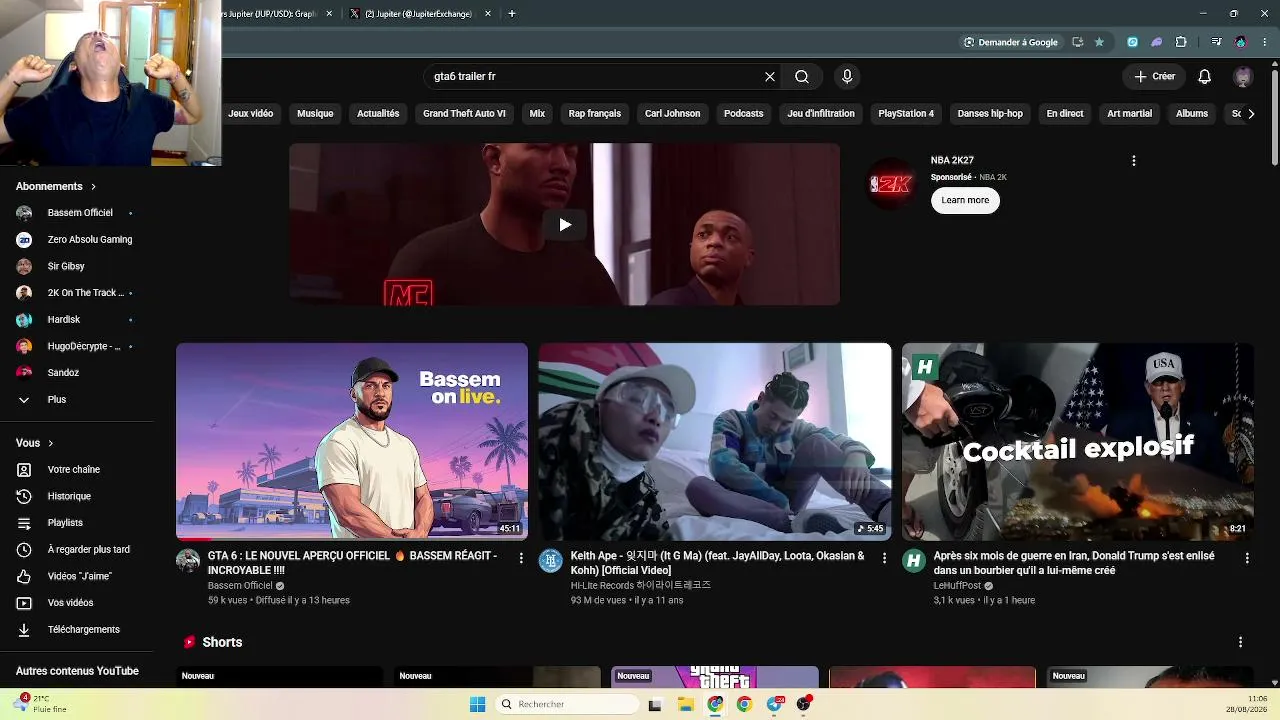Open the Historique icon in sidebar
This screenshot has height=720, width=1280.
pyautogui.click(x=24, y=496)
